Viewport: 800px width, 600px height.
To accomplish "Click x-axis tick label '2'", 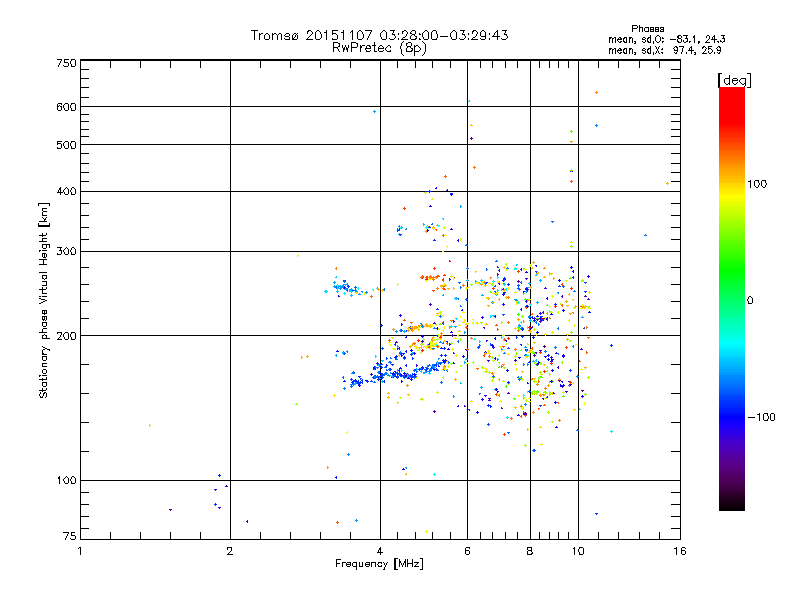I will tap(230, 551).
